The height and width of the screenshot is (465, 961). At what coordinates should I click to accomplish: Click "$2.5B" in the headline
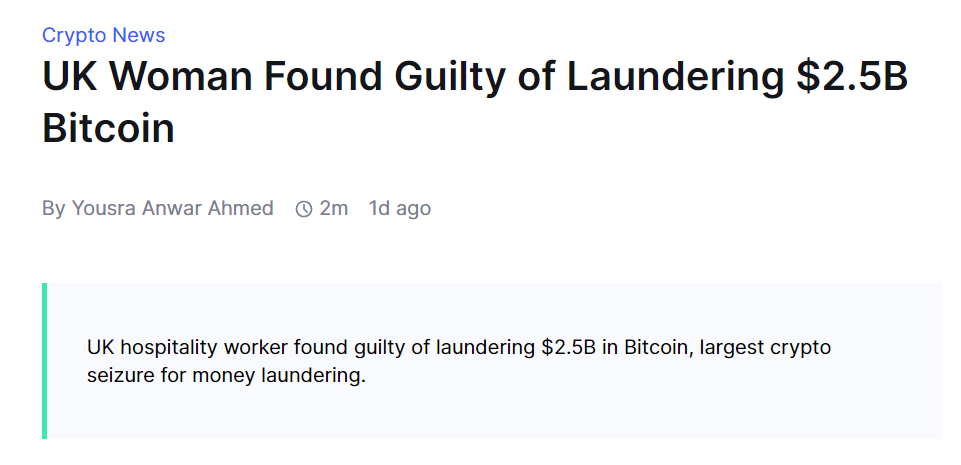pyautogui.click(x=851, y=79)
